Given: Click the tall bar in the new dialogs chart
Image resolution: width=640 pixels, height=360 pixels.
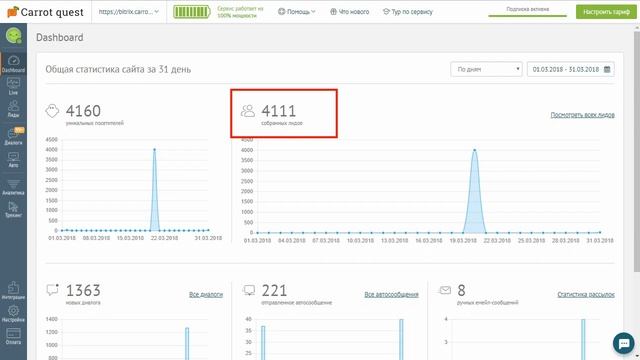Looking at the screenshot, I should point(187,343).
